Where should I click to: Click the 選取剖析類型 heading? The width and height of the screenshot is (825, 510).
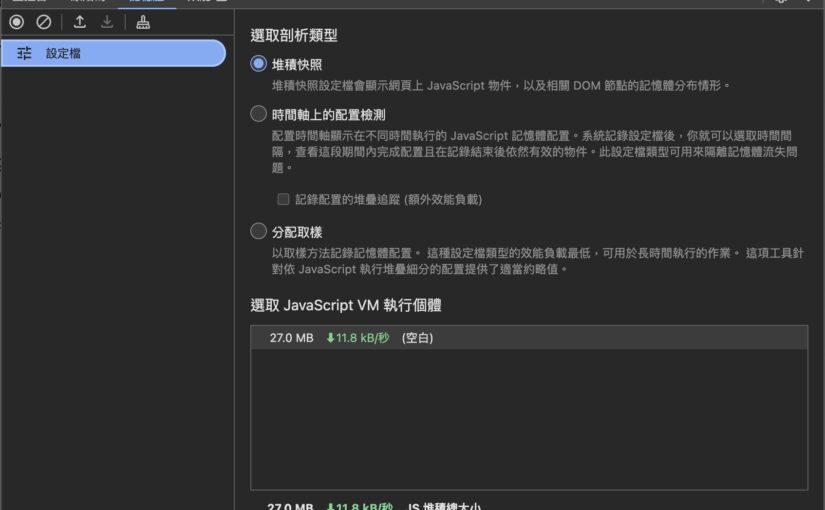tap(294, 35)
